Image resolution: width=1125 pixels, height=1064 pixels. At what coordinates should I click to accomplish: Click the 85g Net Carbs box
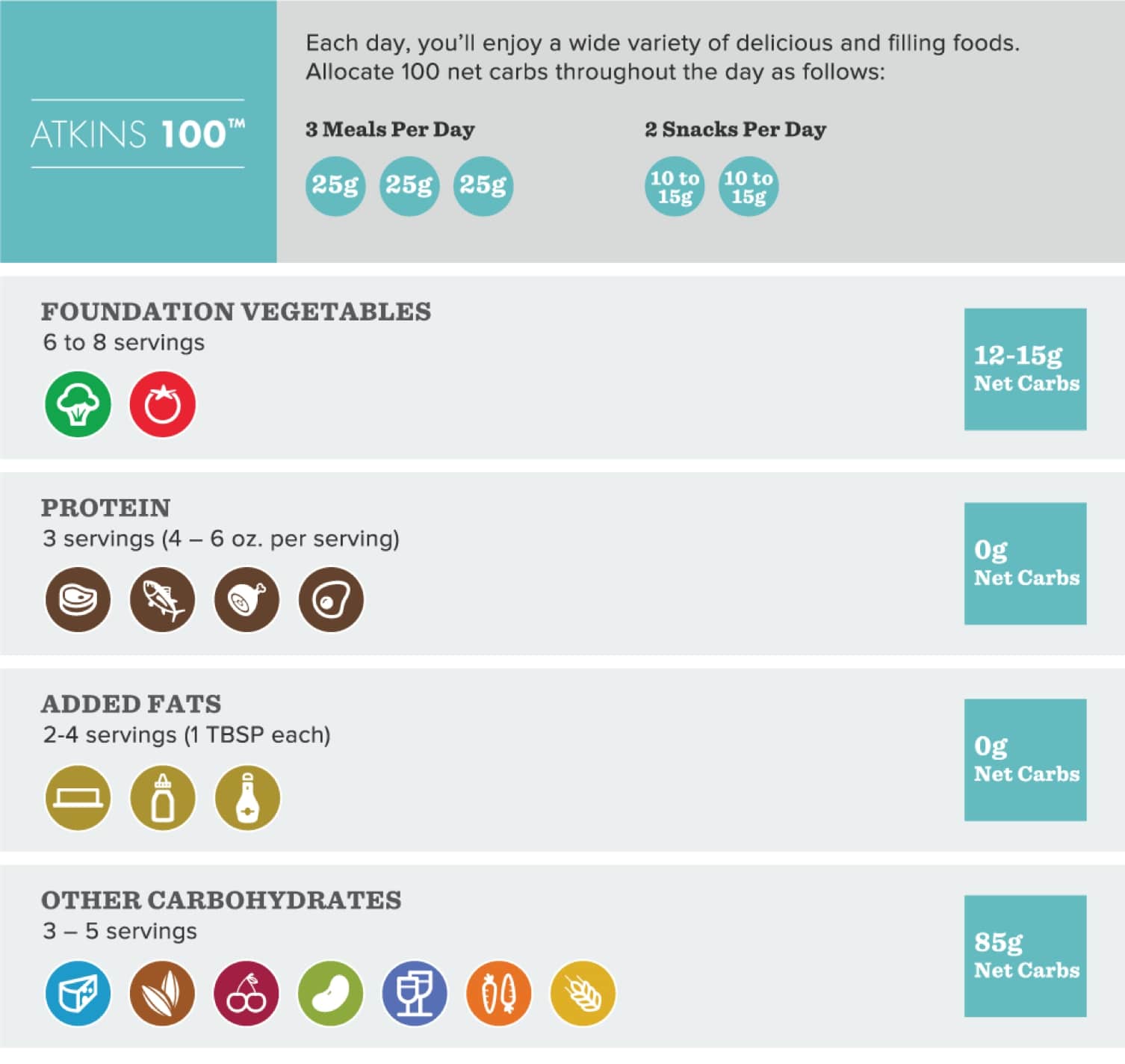point(1026,956)
